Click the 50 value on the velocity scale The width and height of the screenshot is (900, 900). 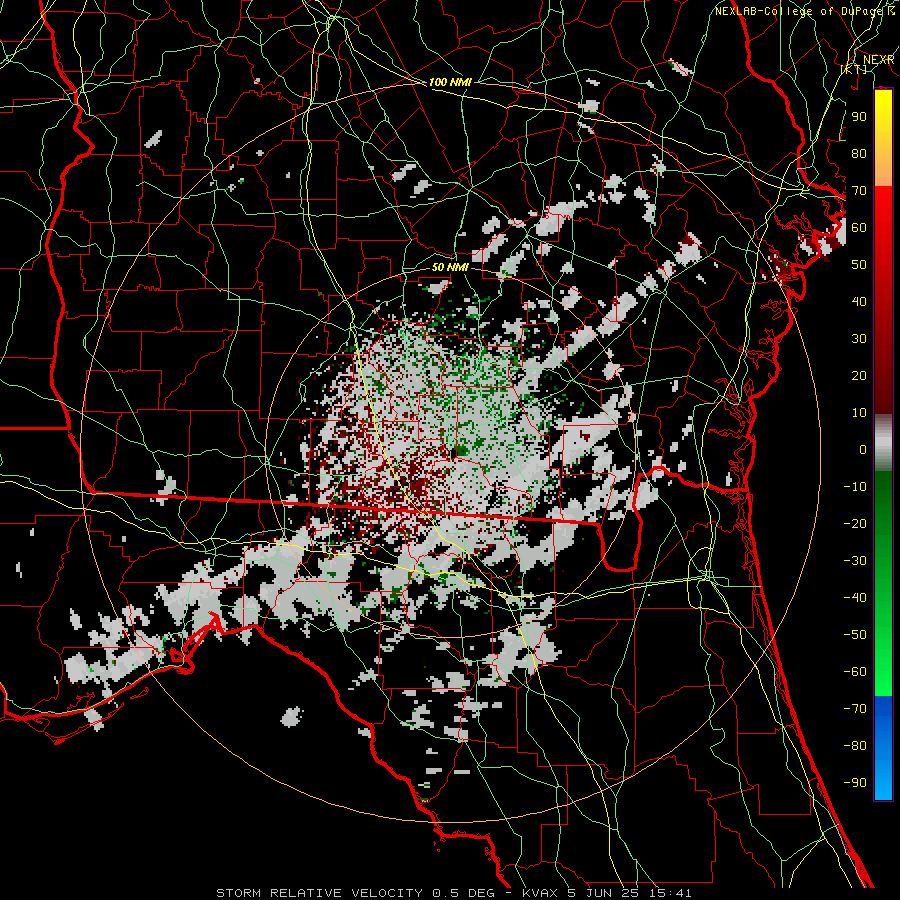coord(859,265)
